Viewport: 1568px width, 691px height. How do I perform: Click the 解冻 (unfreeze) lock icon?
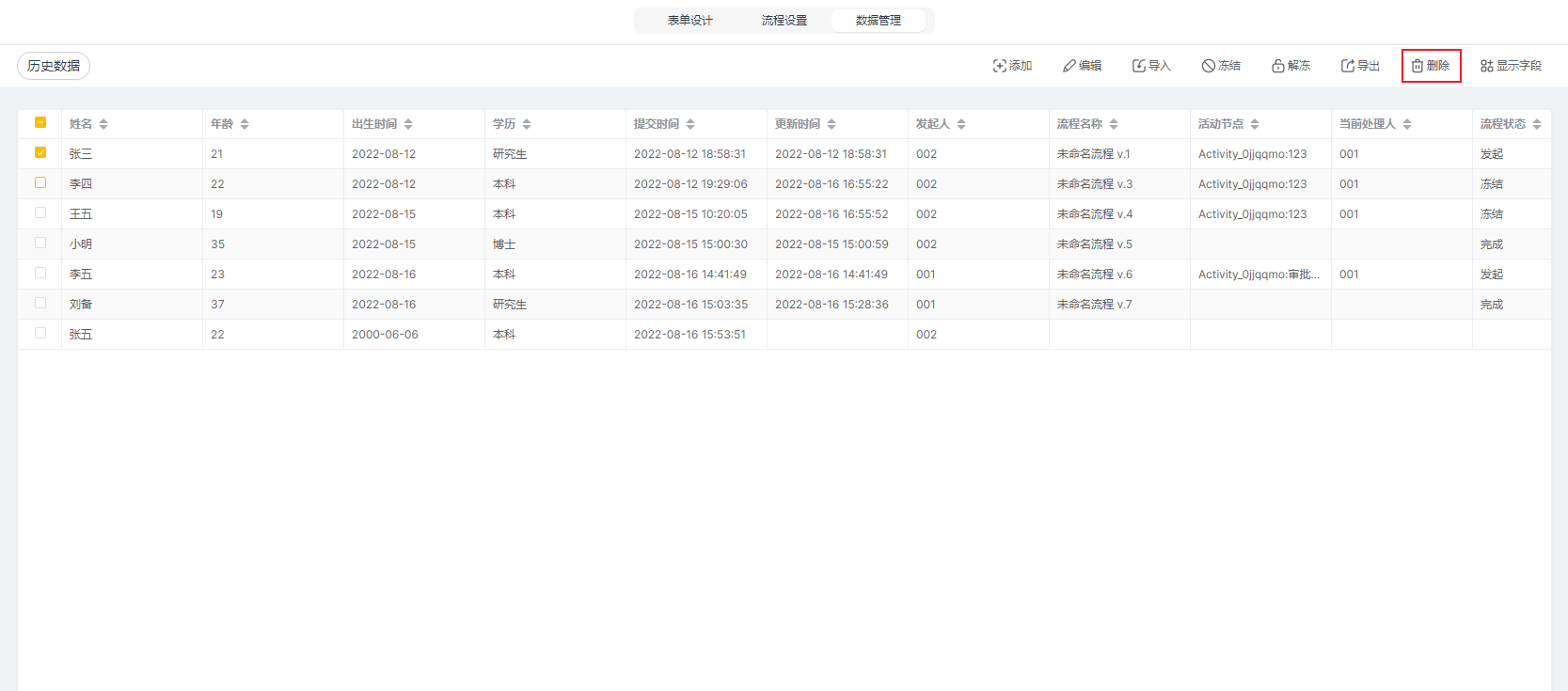coord(1277,66)
